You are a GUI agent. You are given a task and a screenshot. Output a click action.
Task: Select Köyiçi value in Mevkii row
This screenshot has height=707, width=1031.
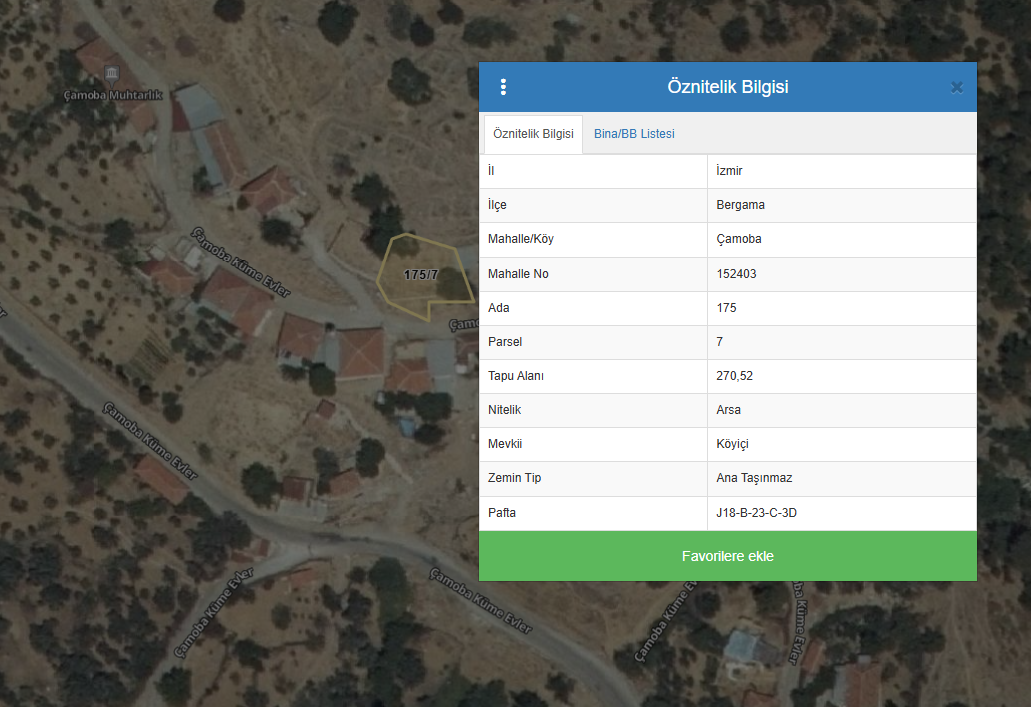[x=733, y=444]
